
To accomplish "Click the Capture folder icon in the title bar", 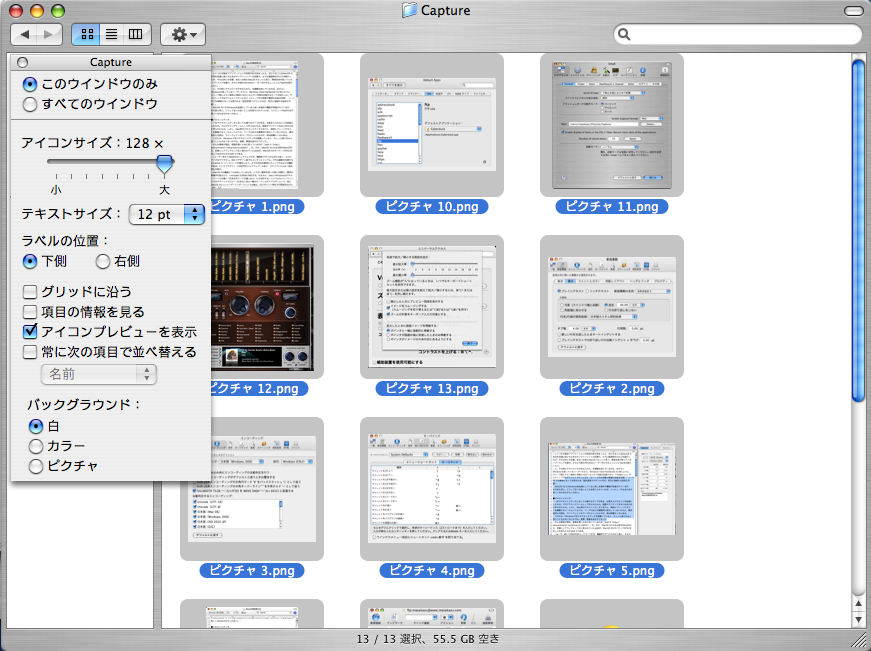I will [409, 10].
